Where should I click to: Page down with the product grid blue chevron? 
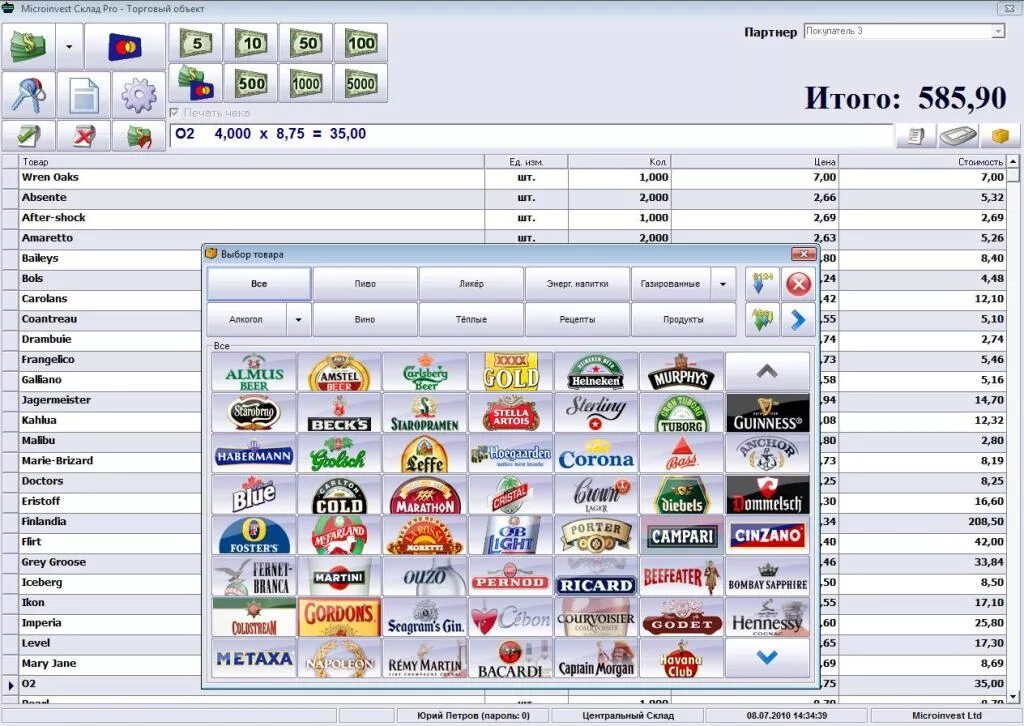[767, 657]
